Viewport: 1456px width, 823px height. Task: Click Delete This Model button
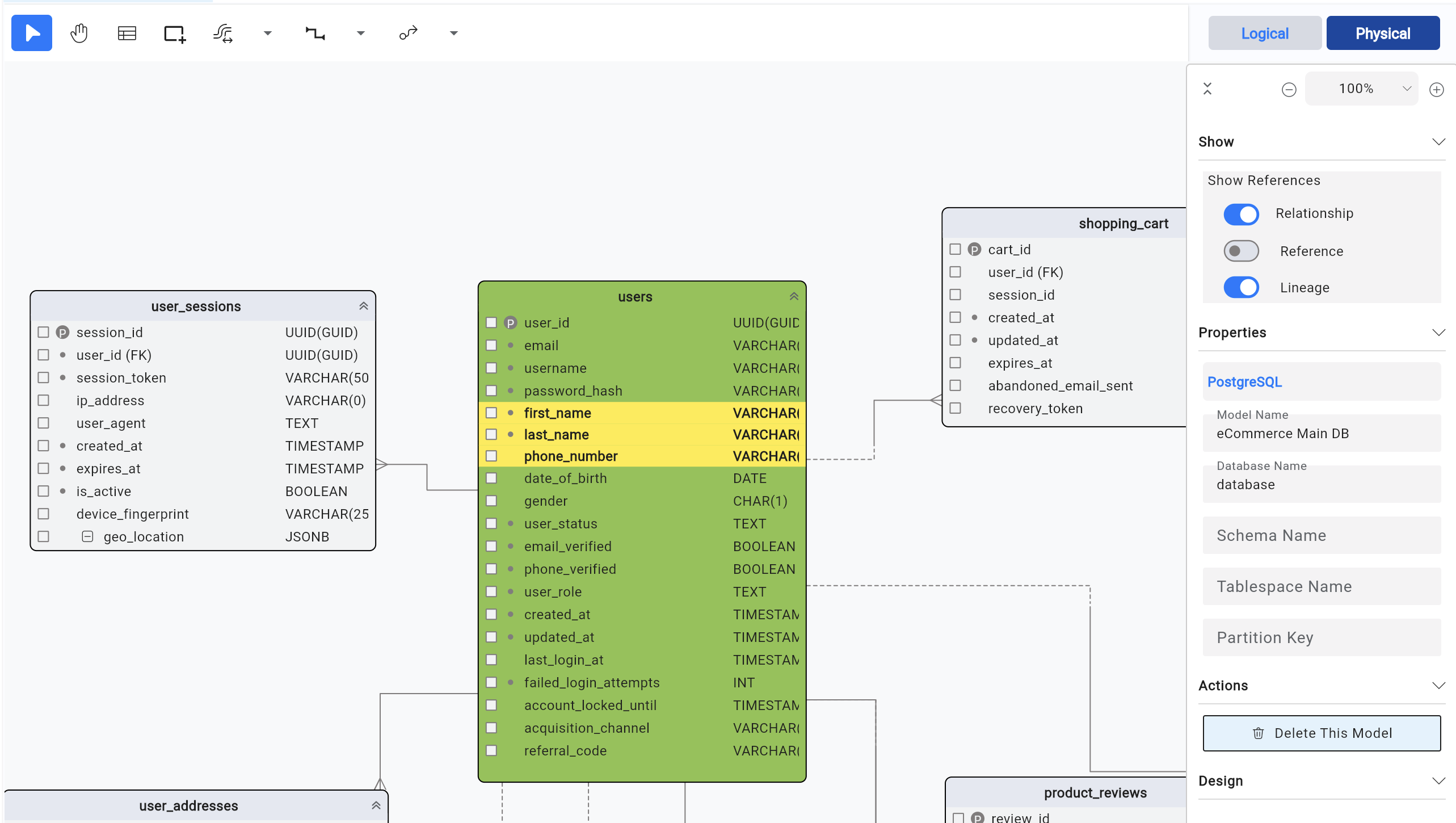[x=1321, y=733]
